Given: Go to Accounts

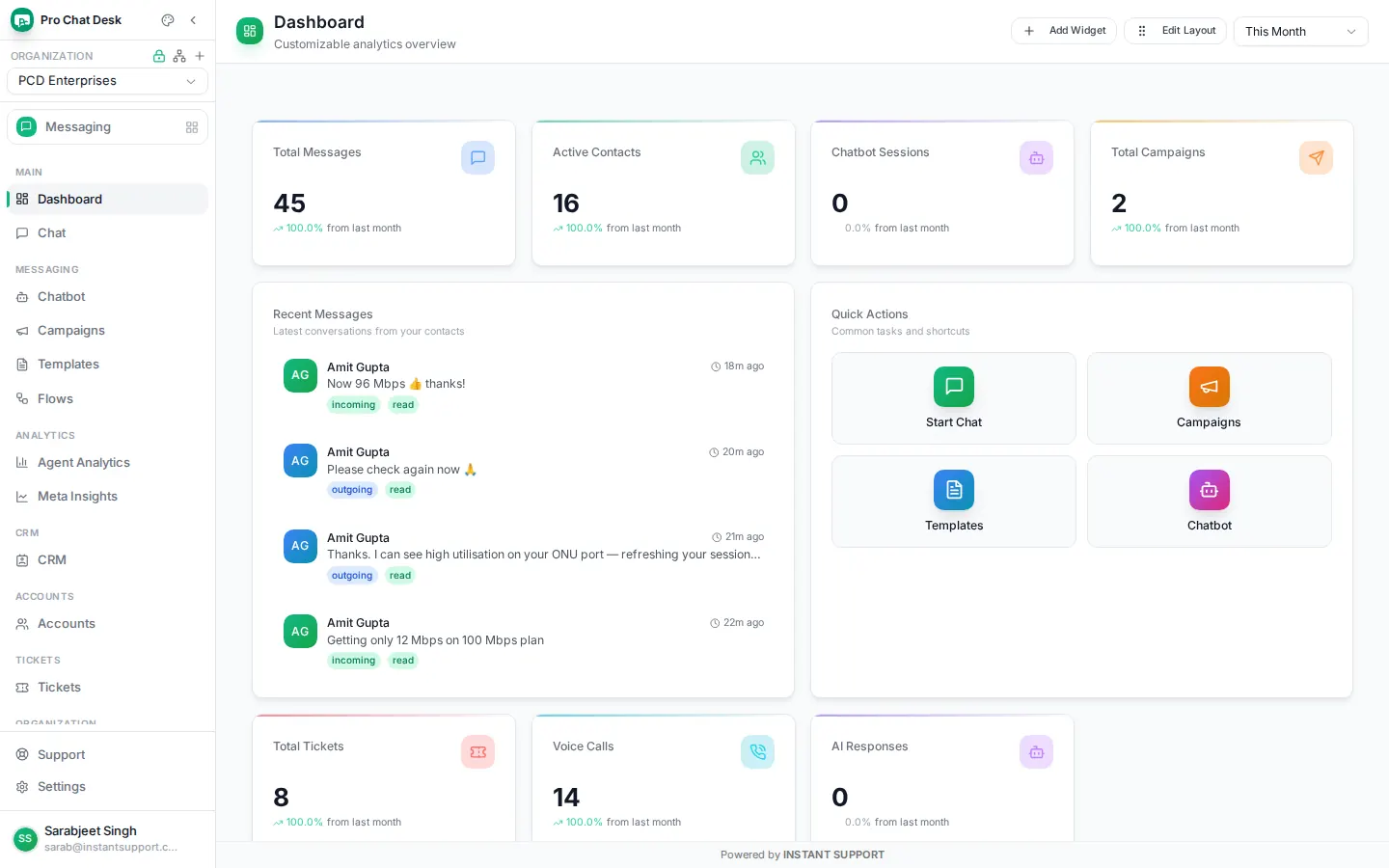Looking at the screenshot, I should click(107, 624).
